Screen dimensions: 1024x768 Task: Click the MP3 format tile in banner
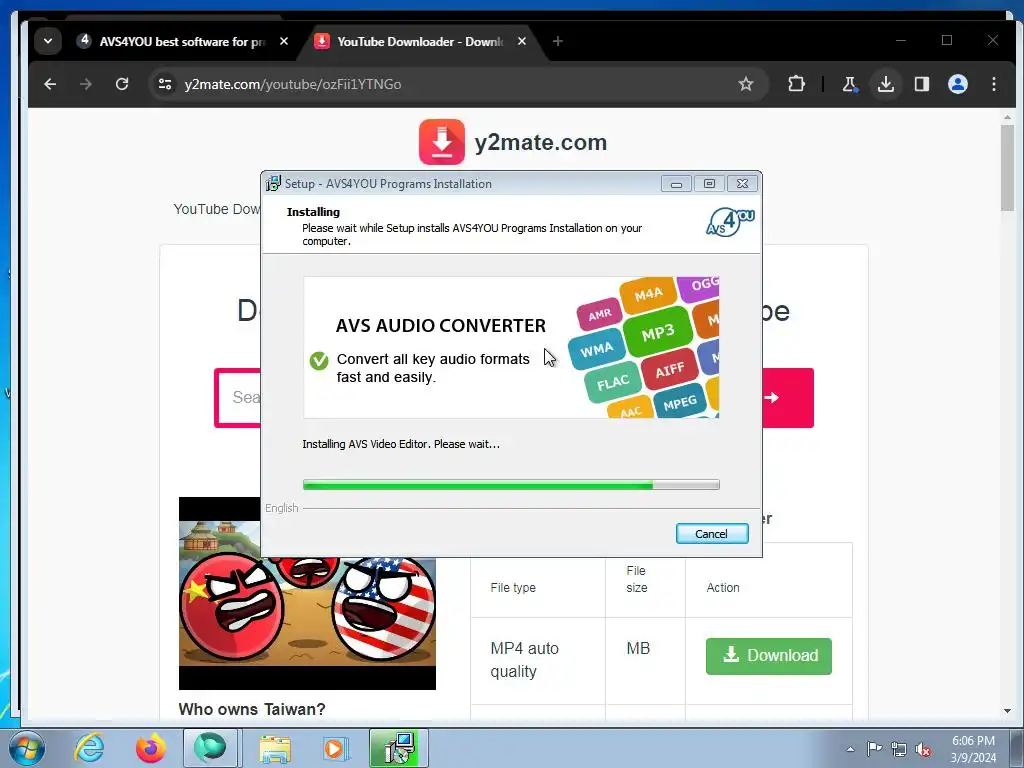[x=658, y=333]
